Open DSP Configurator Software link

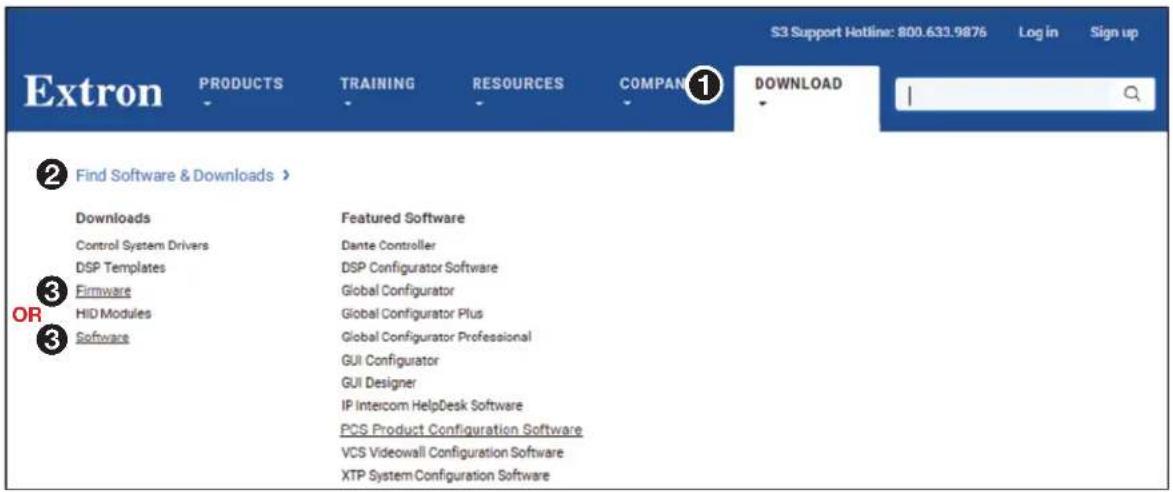419,267
